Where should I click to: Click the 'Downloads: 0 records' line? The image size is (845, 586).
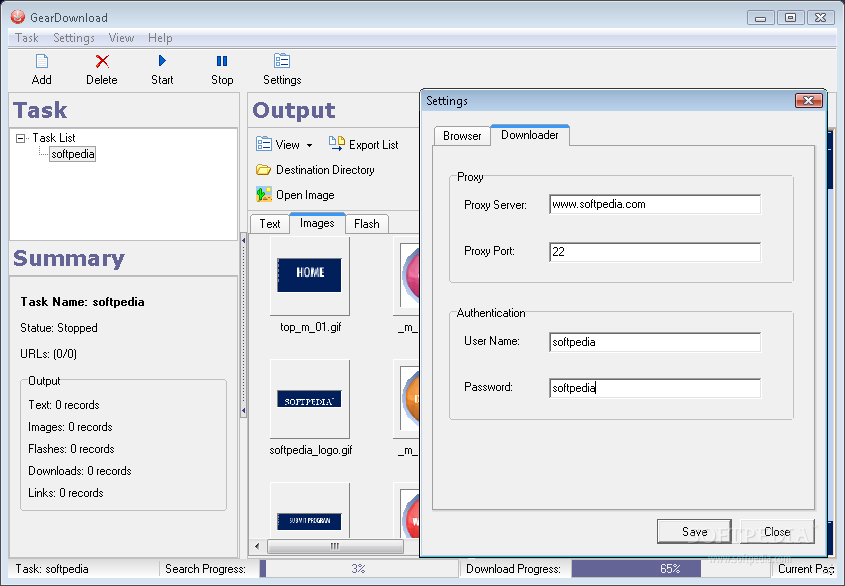(80, 471)
